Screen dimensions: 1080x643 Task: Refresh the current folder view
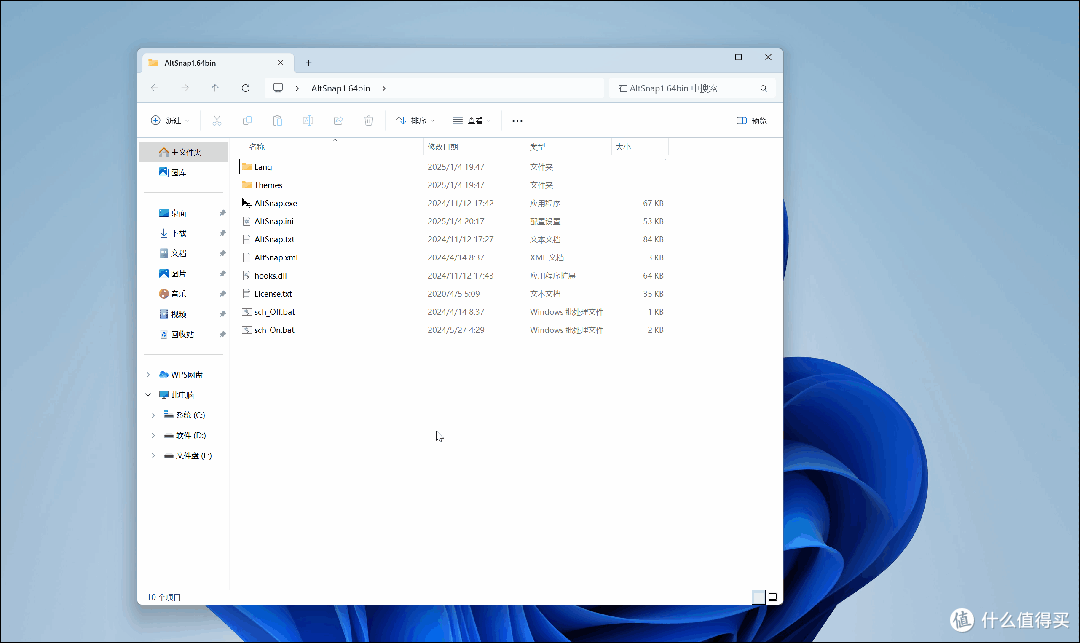coord(245,88)
